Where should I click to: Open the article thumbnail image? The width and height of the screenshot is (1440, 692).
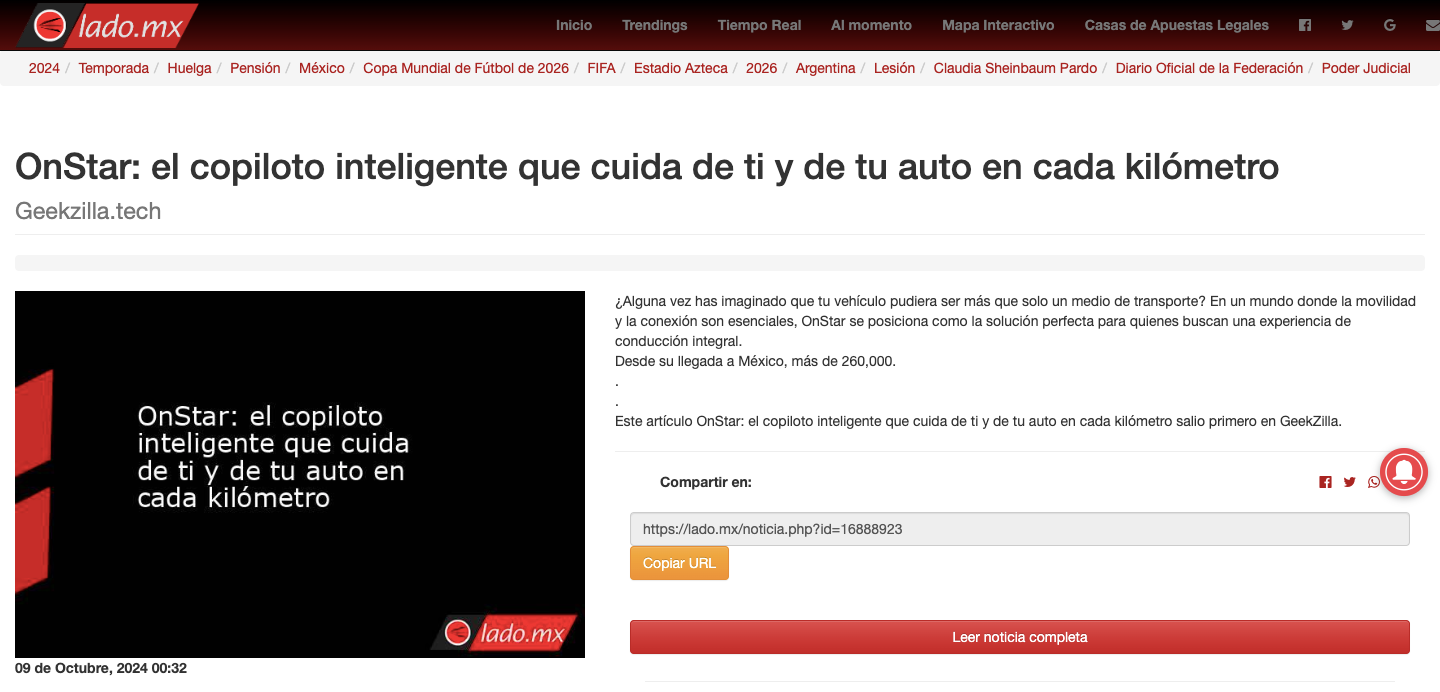pos(300,474)
